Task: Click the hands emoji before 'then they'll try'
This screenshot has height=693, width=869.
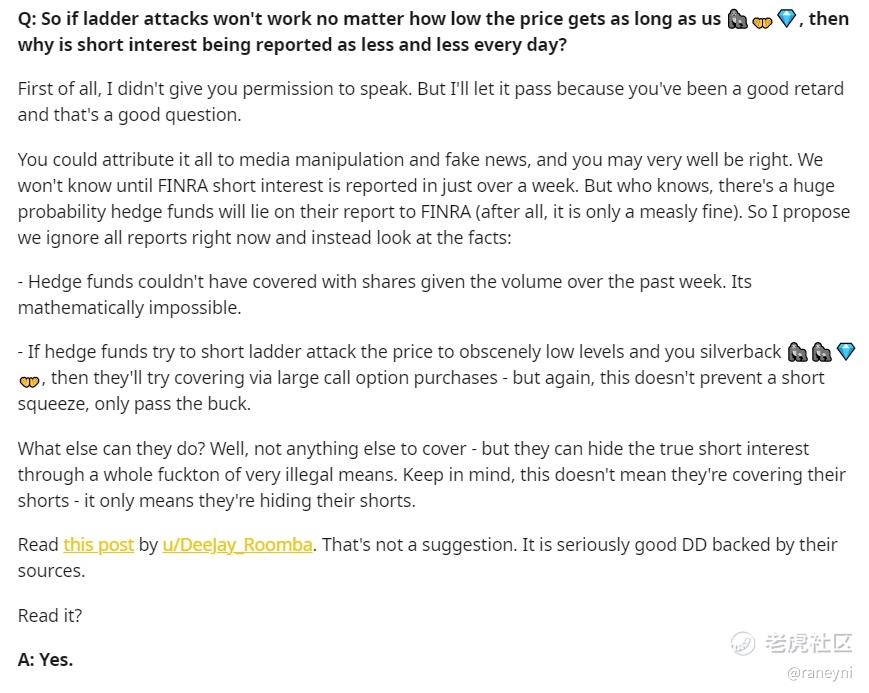Action: click(29, 381)
